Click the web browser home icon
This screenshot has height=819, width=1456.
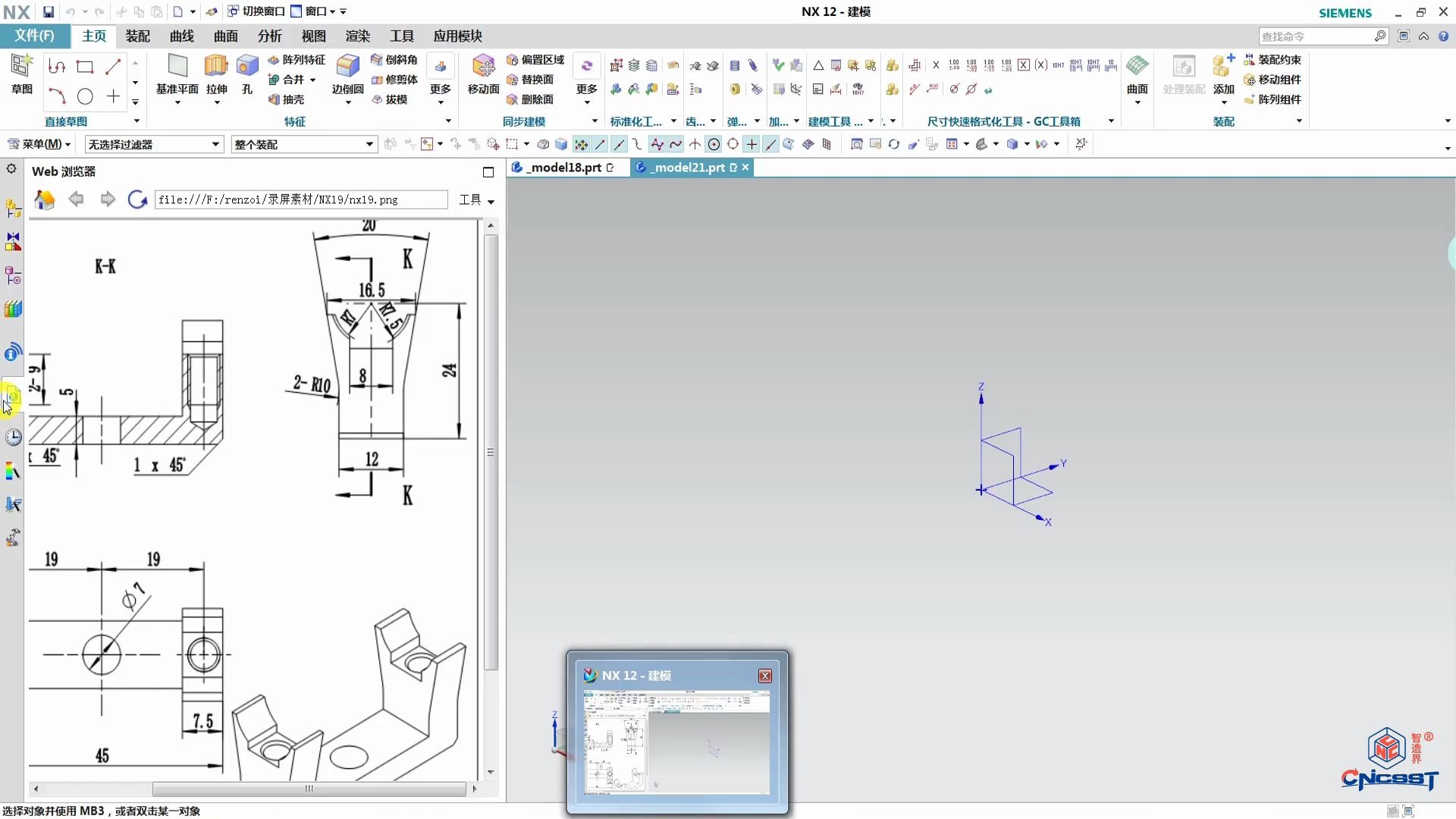[x=45, y=199]
